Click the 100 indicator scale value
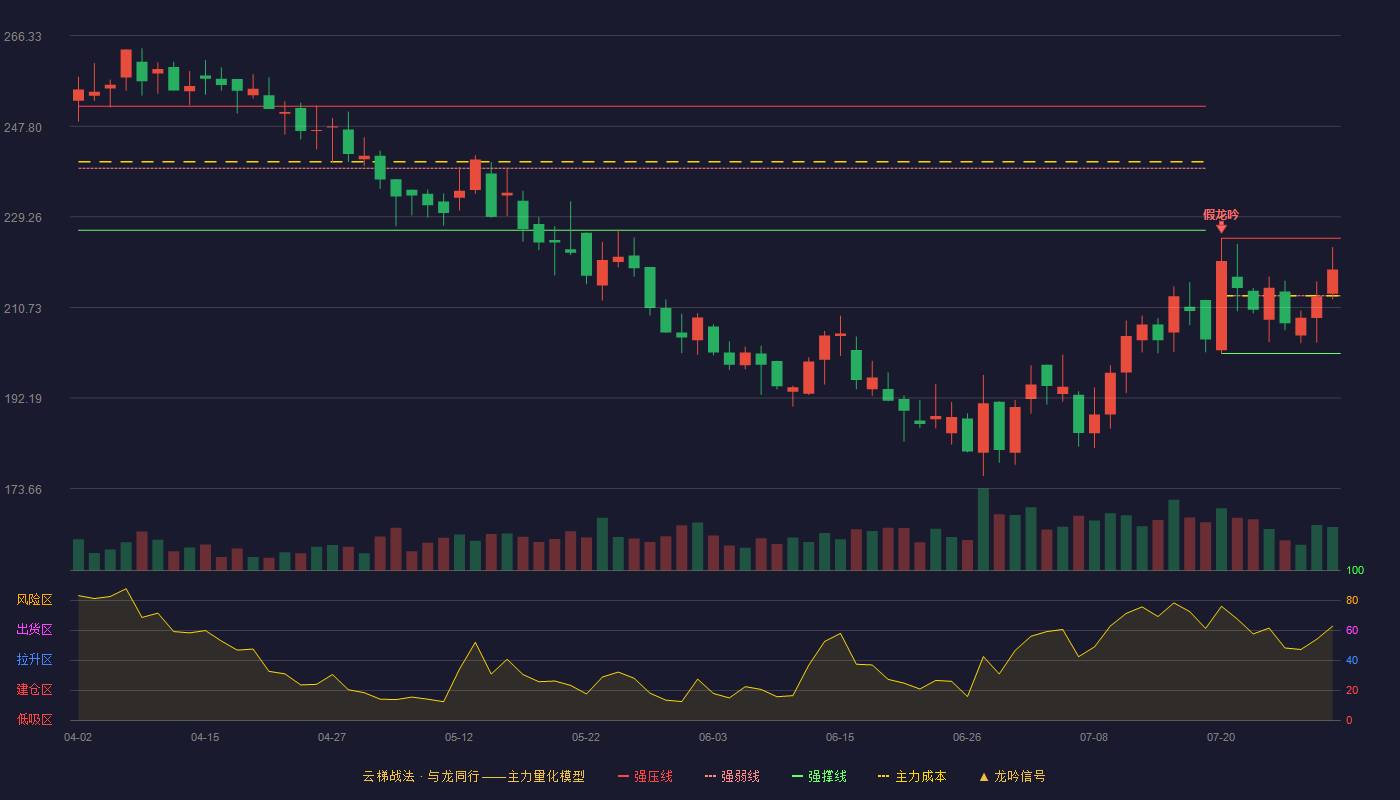The width and height of the screenshot is (1400, 800). coord(1355,571)
